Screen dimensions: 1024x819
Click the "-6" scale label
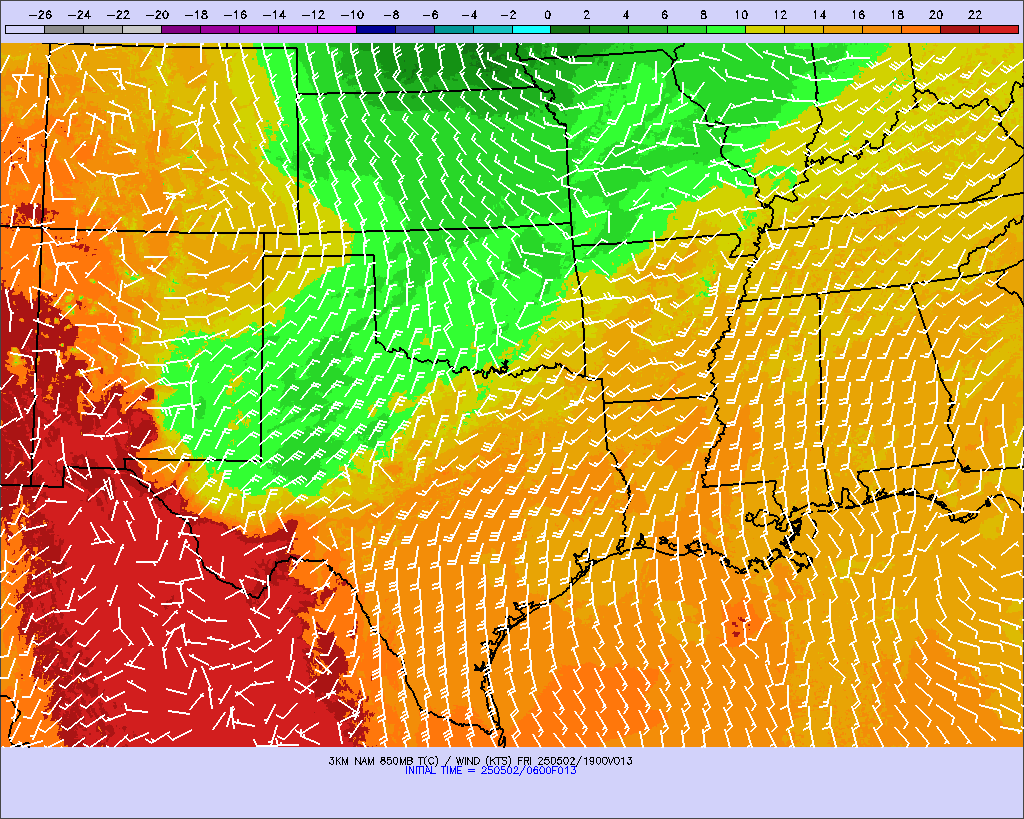[430, 15]
